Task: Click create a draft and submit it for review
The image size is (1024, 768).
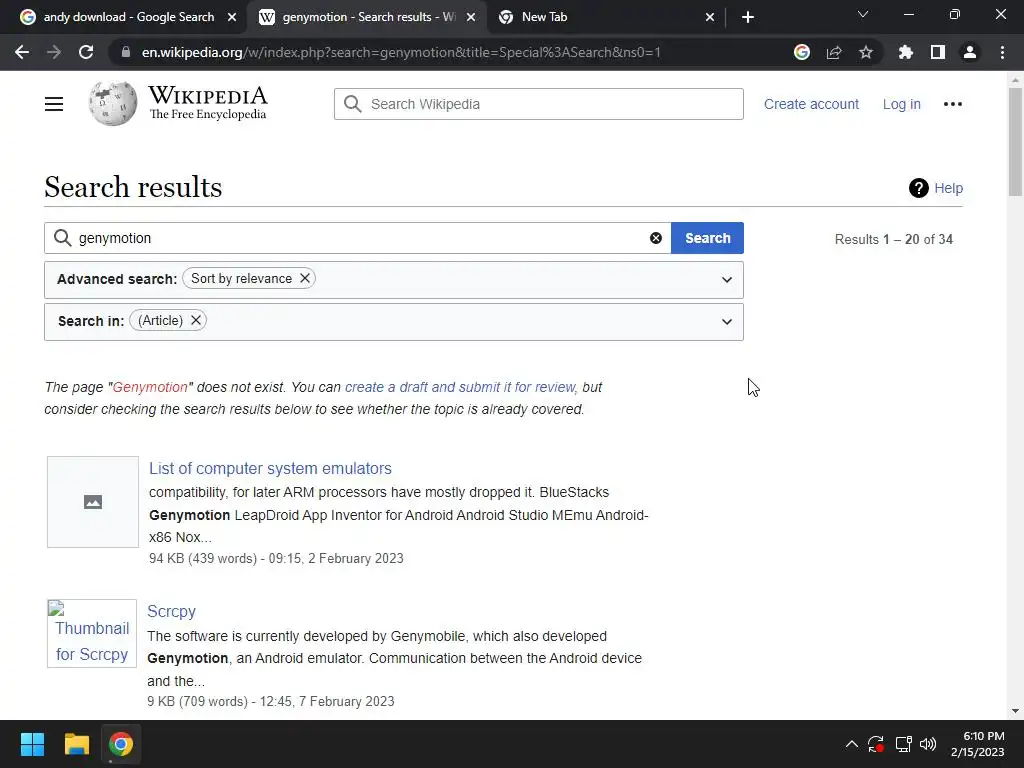Action: 460,387
